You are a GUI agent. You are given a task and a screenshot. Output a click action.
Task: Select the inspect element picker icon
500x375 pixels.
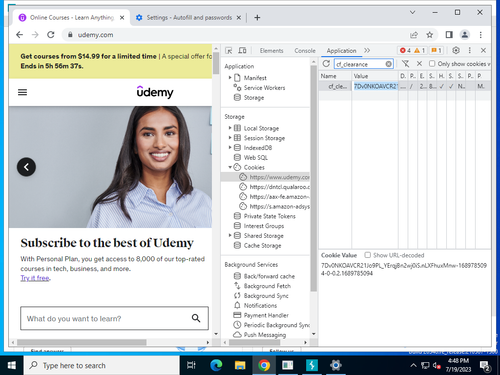pos(229,50)
